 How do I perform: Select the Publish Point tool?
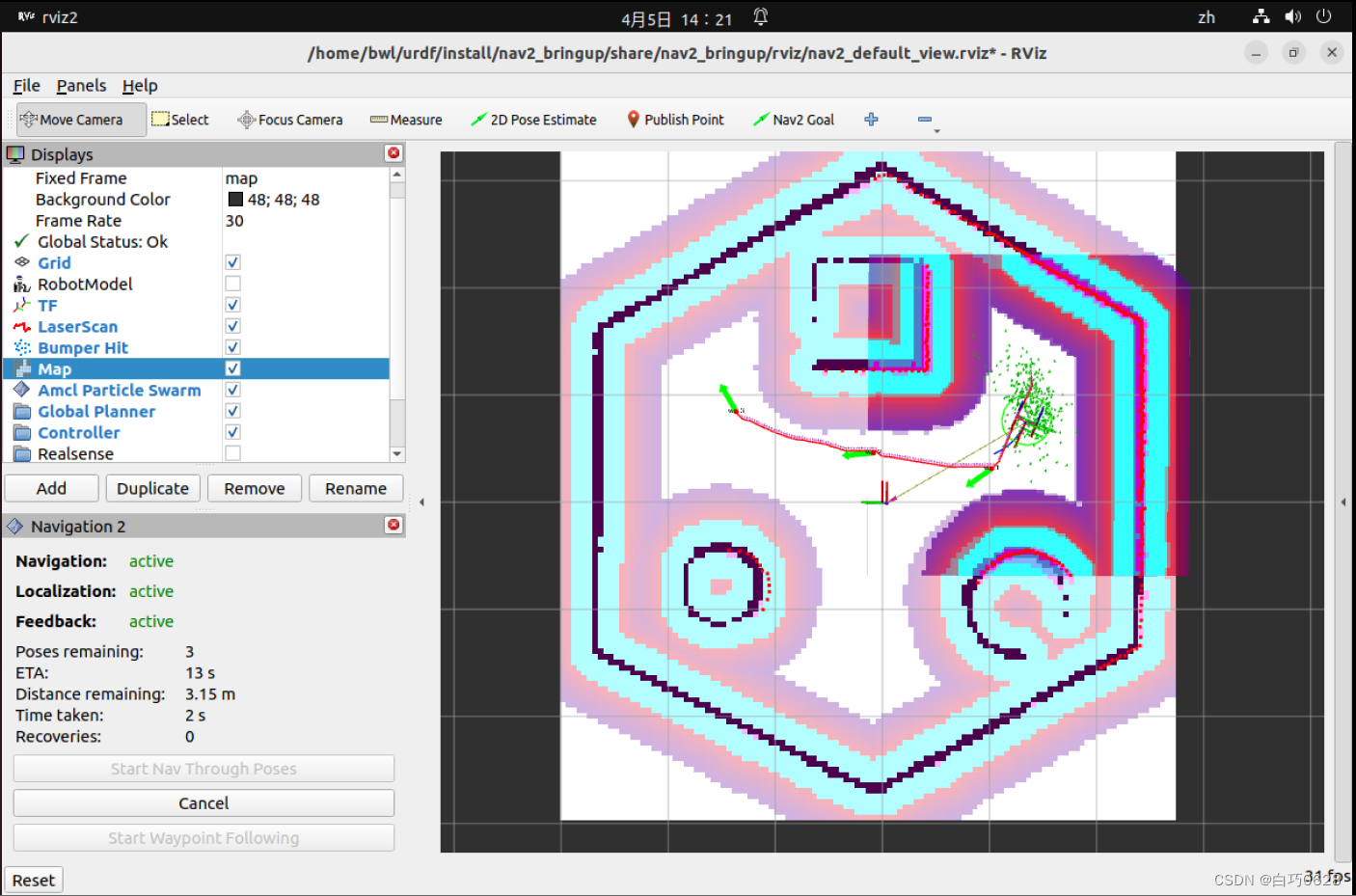pyautogui.click(x=675, y=120)
